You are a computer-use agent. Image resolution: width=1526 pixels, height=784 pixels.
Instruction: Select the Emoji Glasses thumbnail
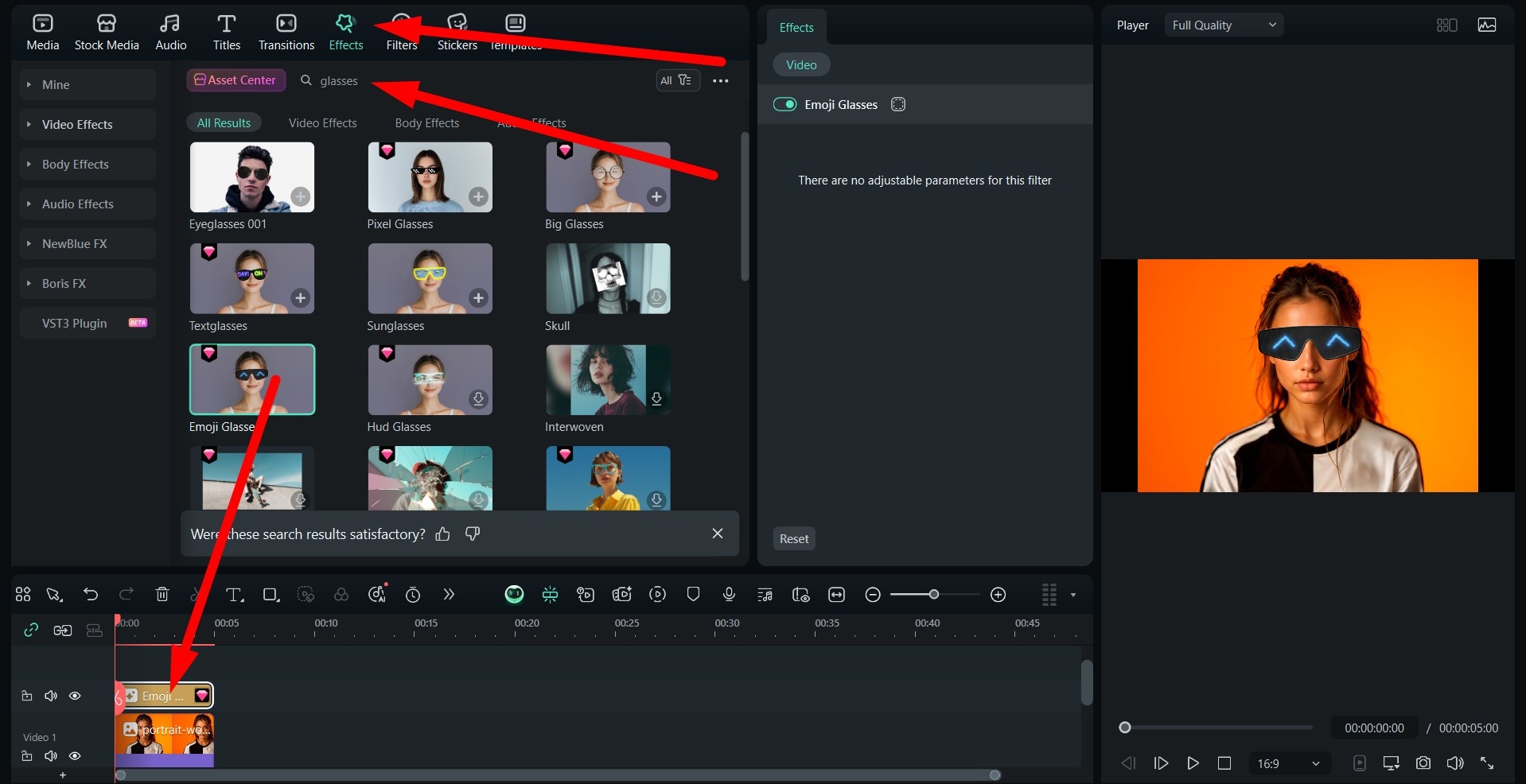click(252, 379)
